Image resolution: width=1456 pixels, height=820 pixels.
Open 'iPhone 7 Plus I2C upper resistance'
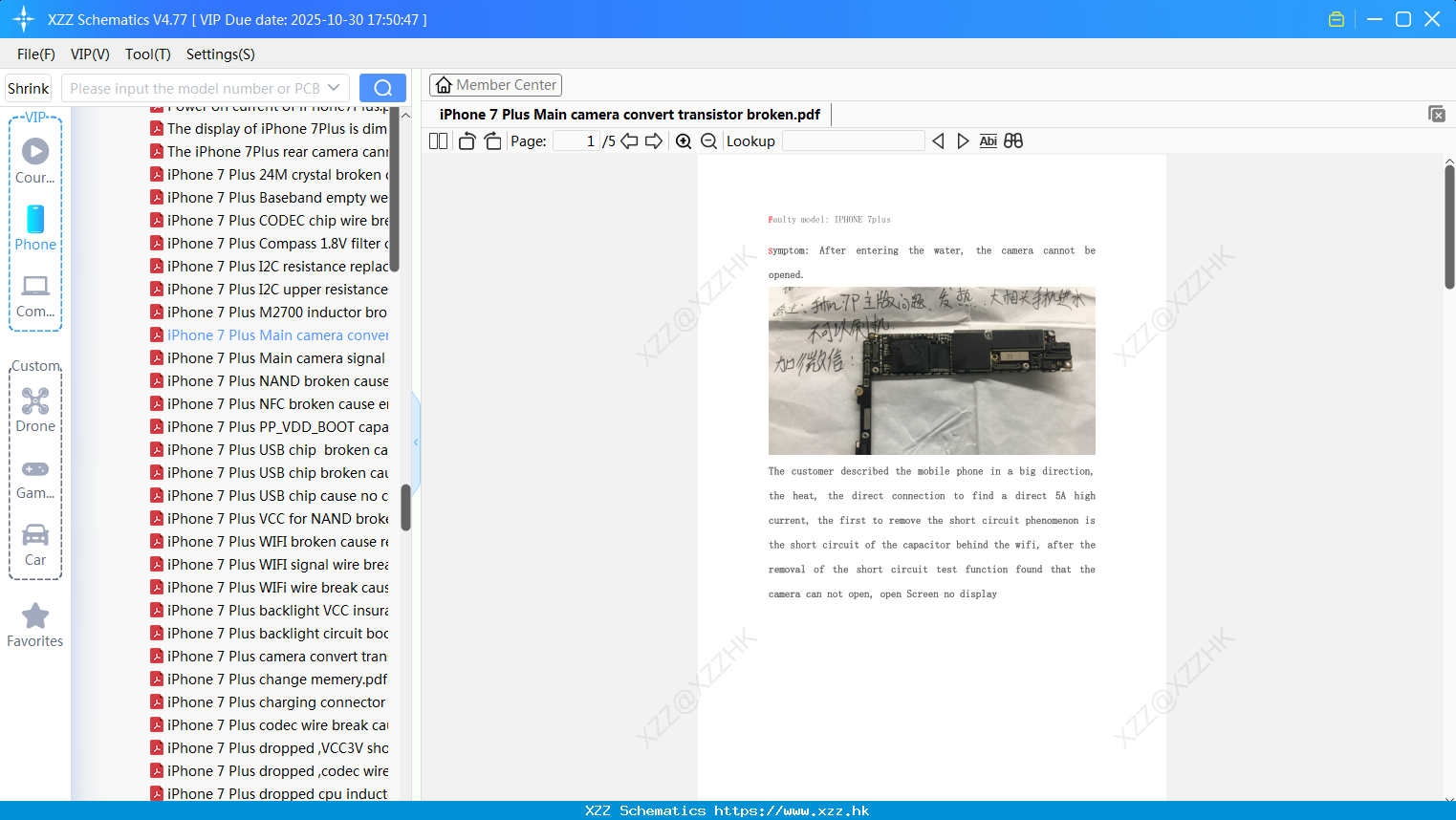pyautogui.click(x=277, y=290)
